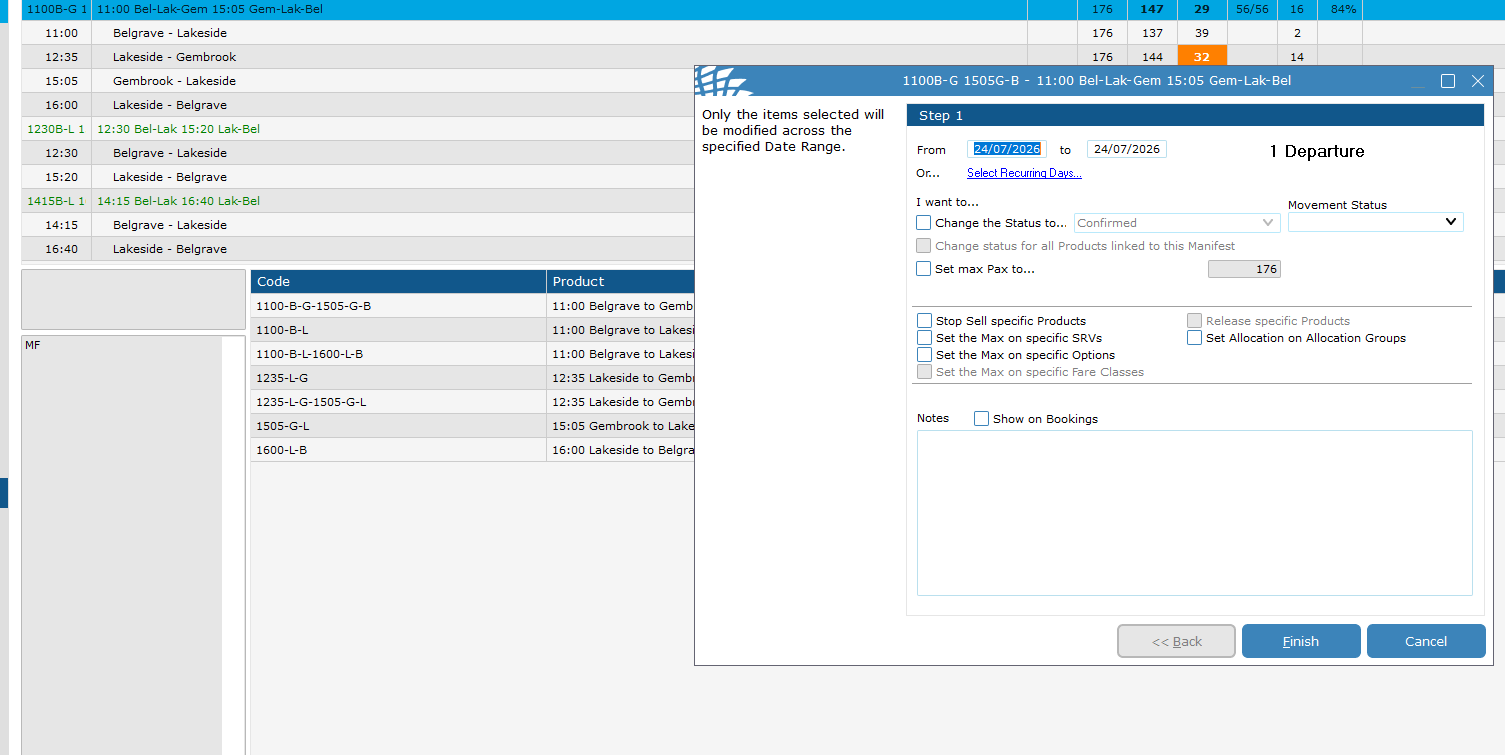Image resolution: width=1505 pixels, height=755 pixels.
Task: Click the Finish button
Action: pos(1301,641)
